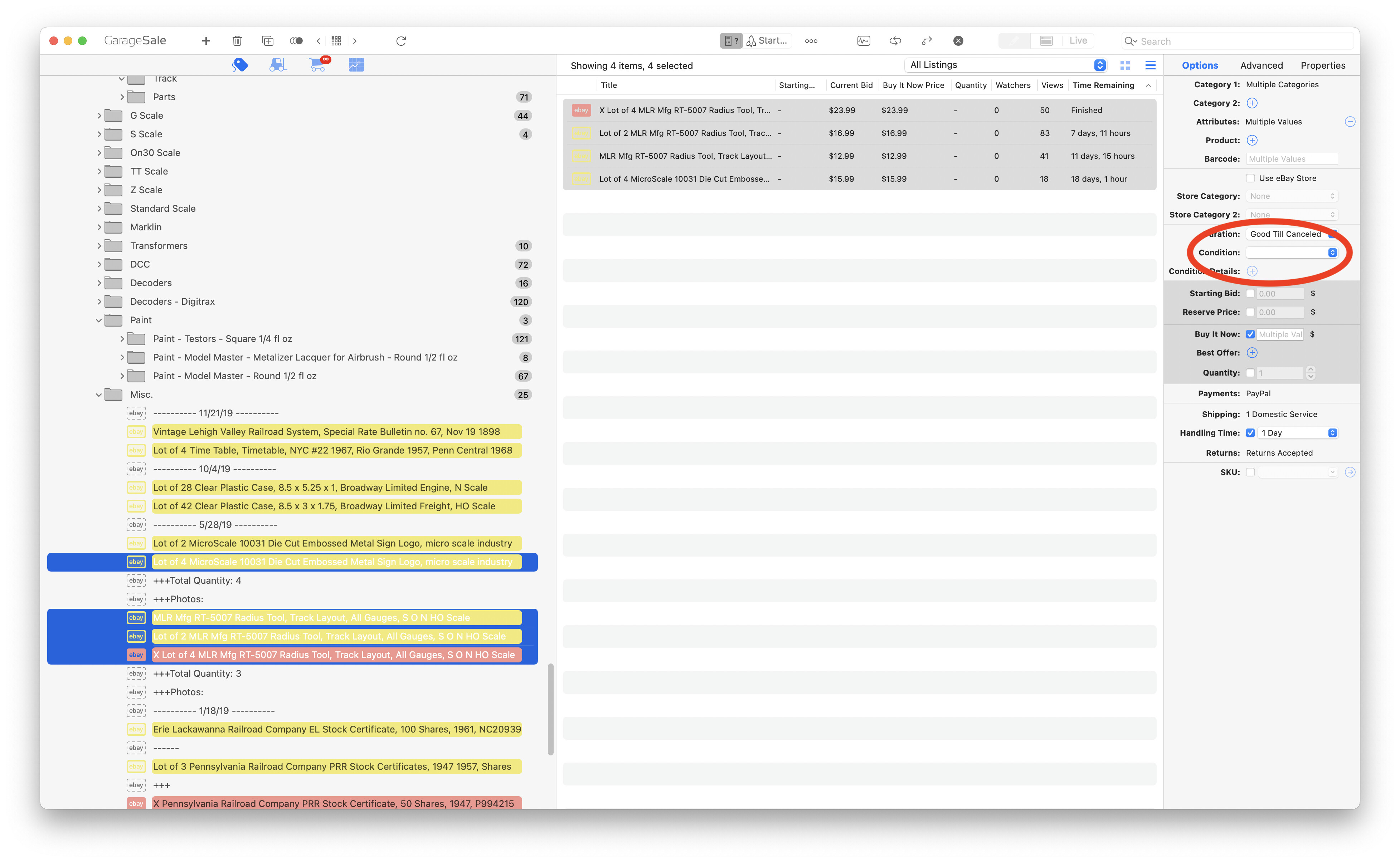Open the blue chart reports section
Viewport: 1400px width, 862px height.
[x=356, y=65]
